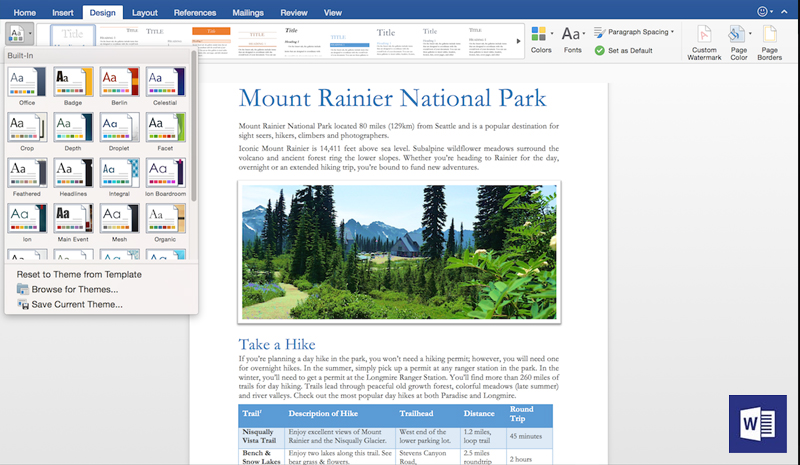Open the Review tab

(294, 13)
